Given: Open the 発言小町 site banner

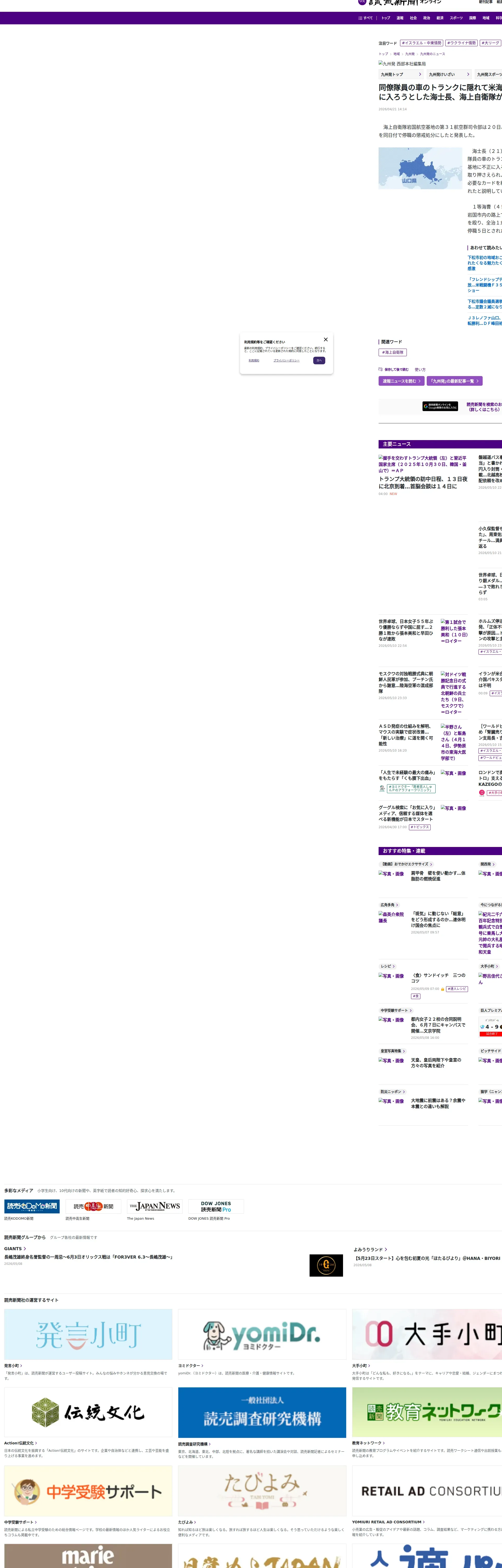Looking at the screenshot, I should click(x=88, y=1334).
